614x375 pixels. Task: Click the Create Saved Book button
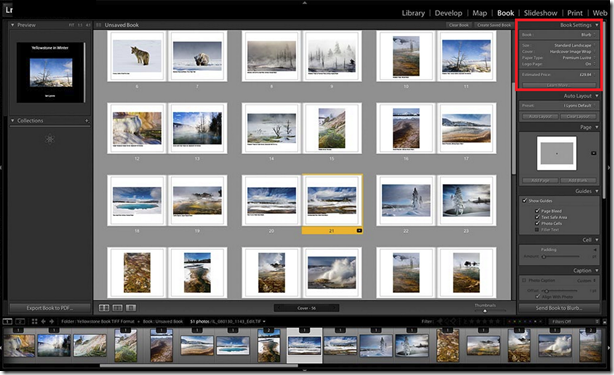[494, 25]
